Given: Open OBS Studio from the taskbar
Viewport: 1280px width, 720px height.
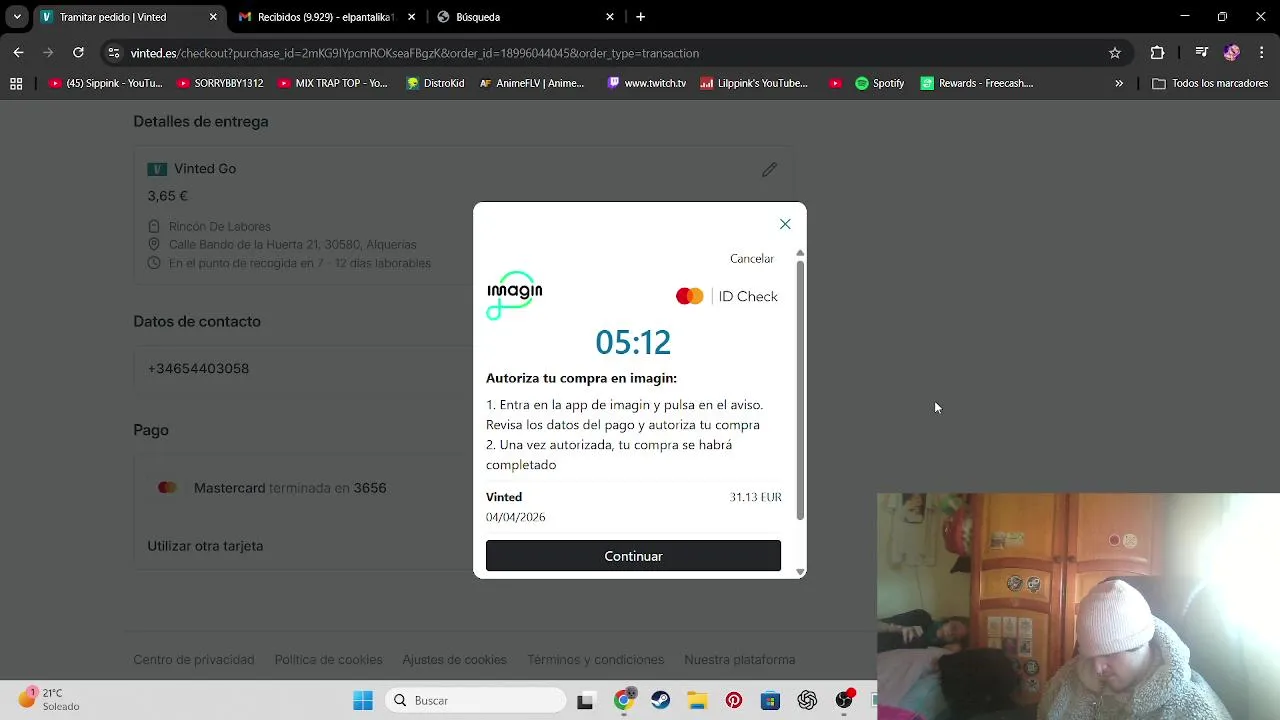Looking at the screenshot, I should pos(844,700).
